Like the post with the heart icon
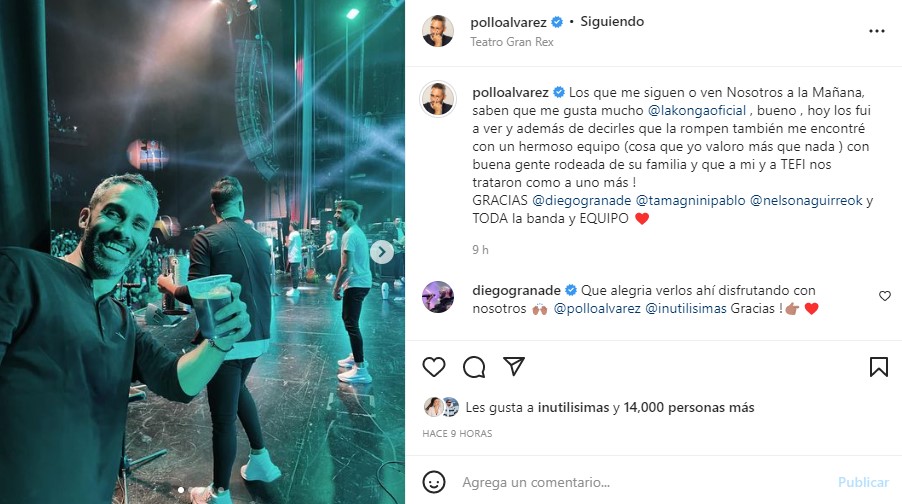902x504 pixels. [x=434, y=366]
